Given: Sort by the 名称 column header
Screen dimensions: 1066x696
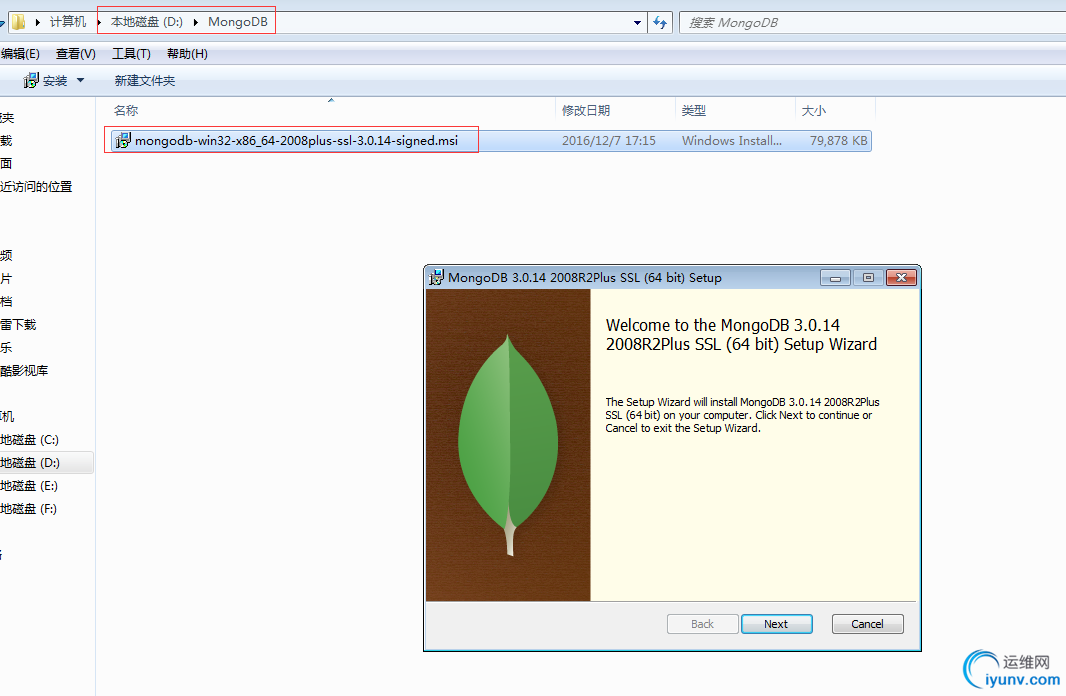Looking at the screenshot, I should (126, 110).
